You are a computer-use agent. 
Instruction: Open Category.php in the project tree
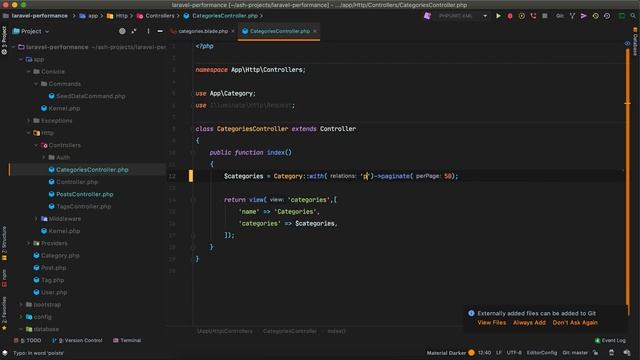tap(60, 256)
